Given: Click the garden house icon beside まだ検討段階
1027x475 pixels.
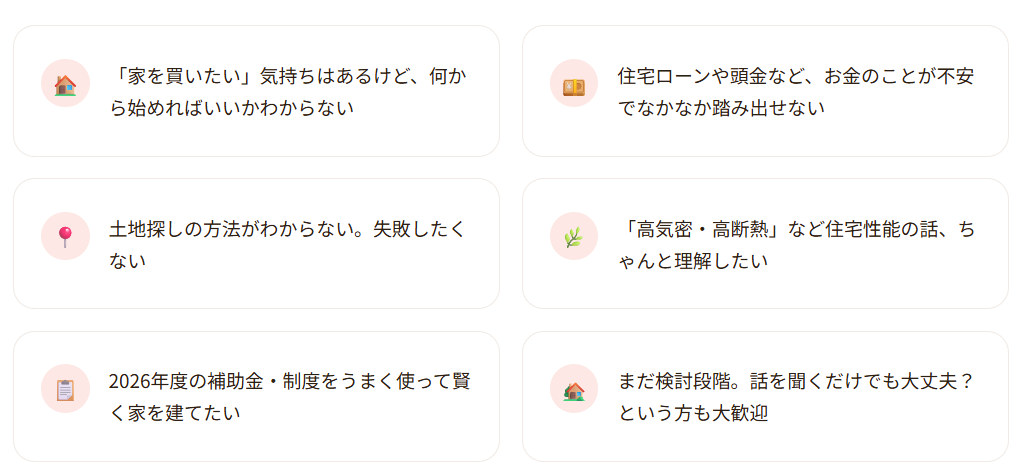Looking at the screenshot, I should pyautogui.click(x=574, y=390).
